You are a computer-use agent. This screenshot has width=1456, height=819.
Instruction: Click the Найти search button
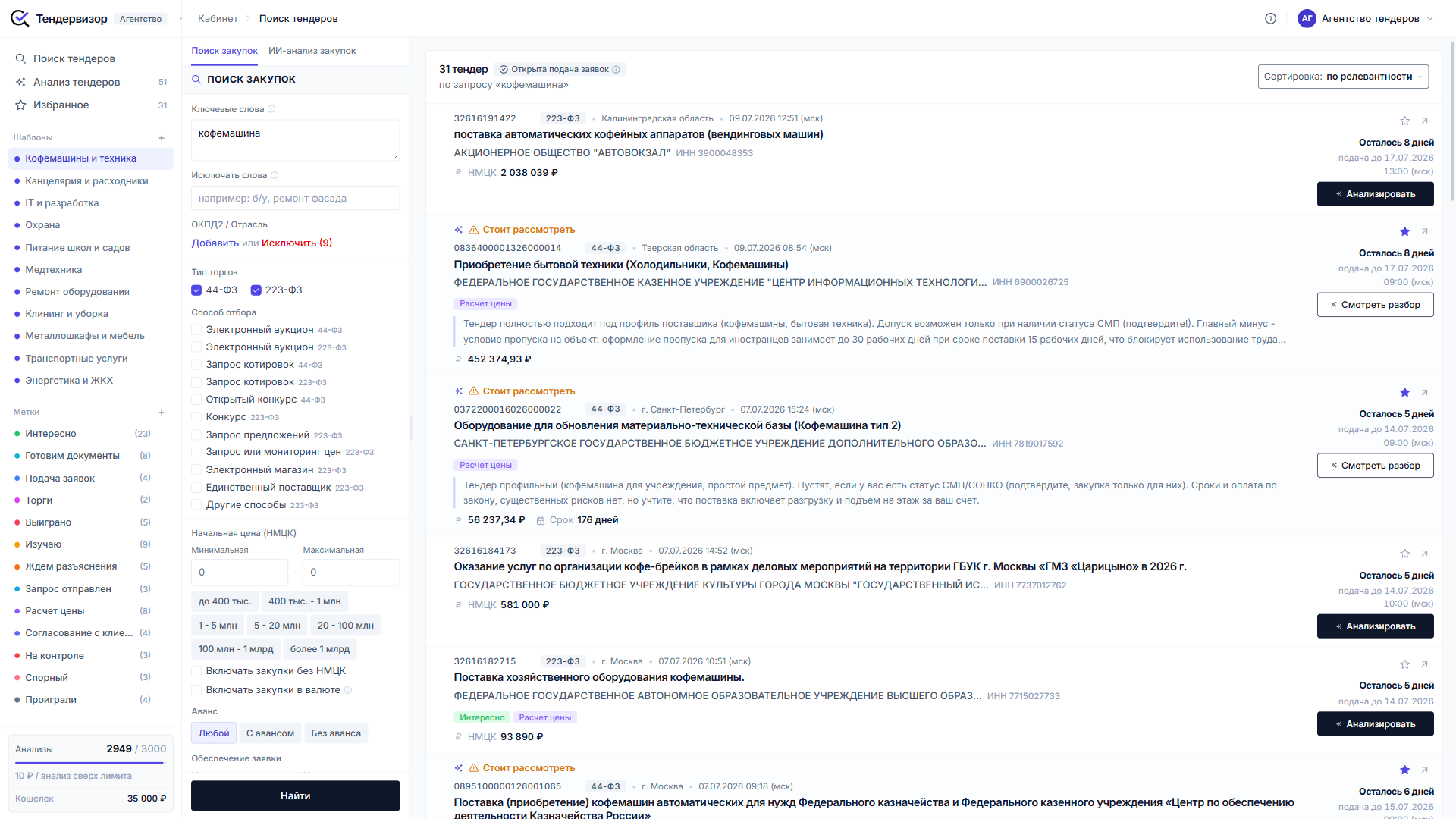295,795
